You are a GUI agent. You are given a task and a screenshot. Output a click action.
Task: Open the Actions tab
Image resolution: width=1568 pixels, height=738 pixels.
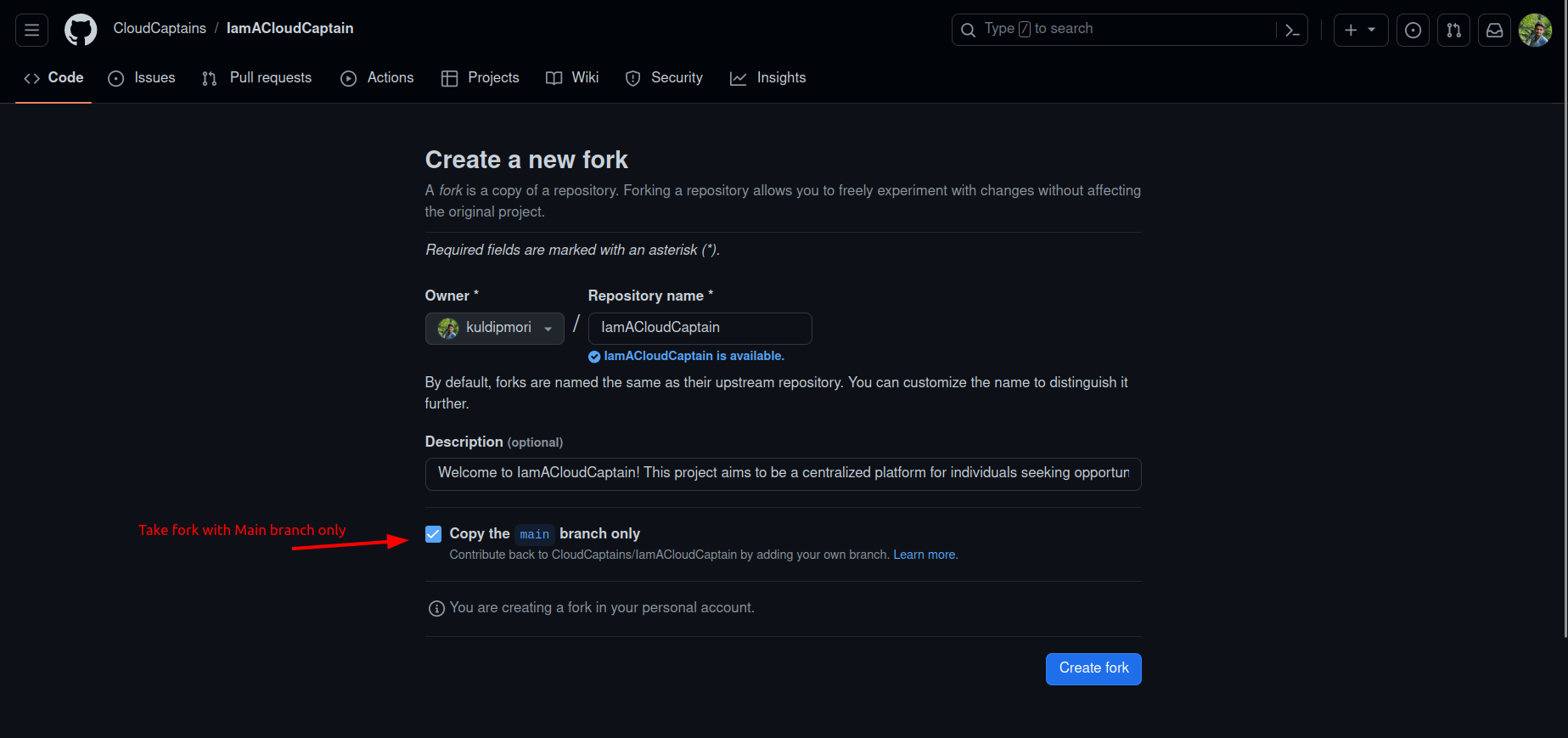point(377,77)
